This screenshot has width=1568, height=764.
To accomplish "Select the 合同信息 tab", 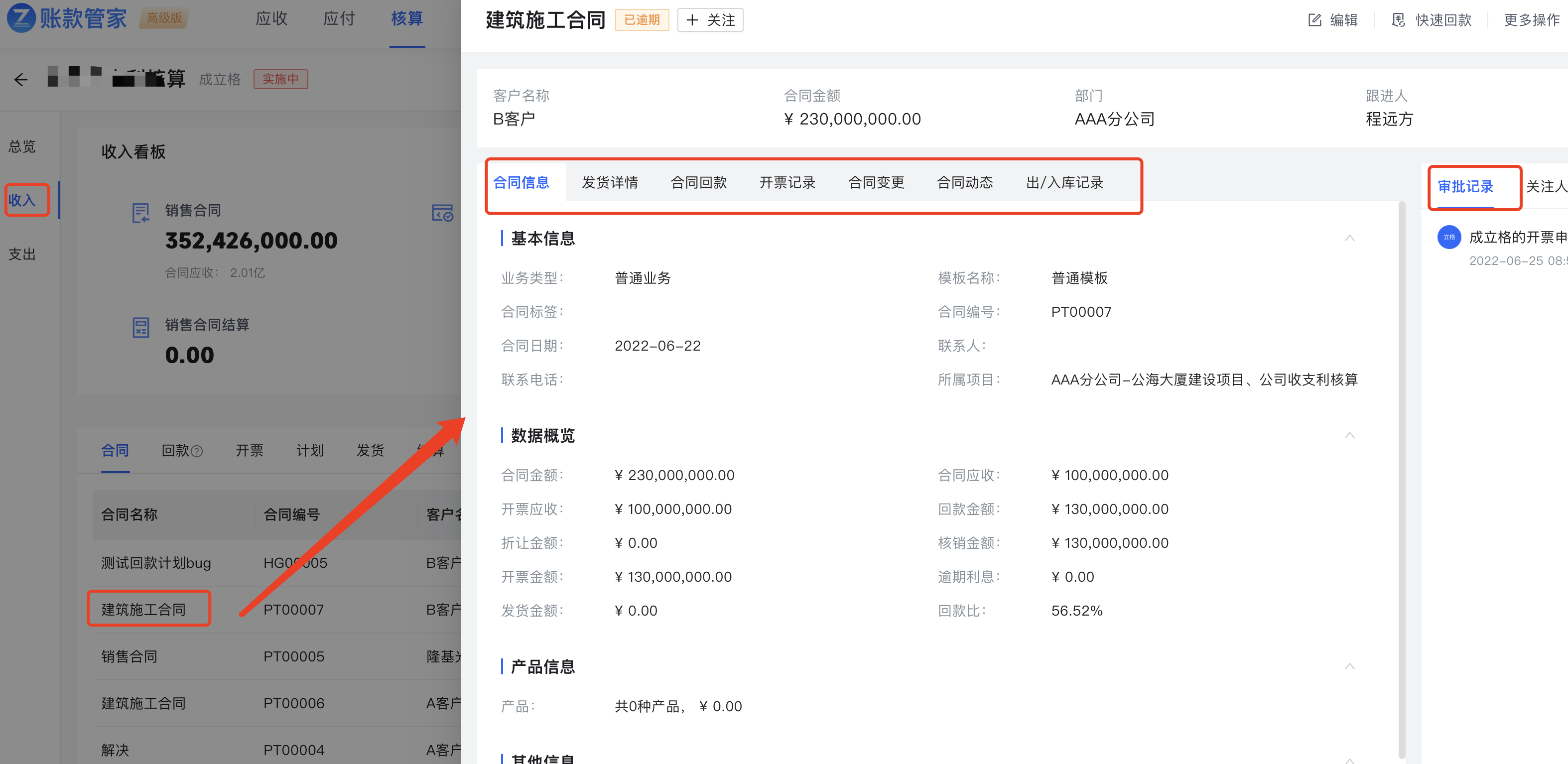I will click(x=521, y=183).
